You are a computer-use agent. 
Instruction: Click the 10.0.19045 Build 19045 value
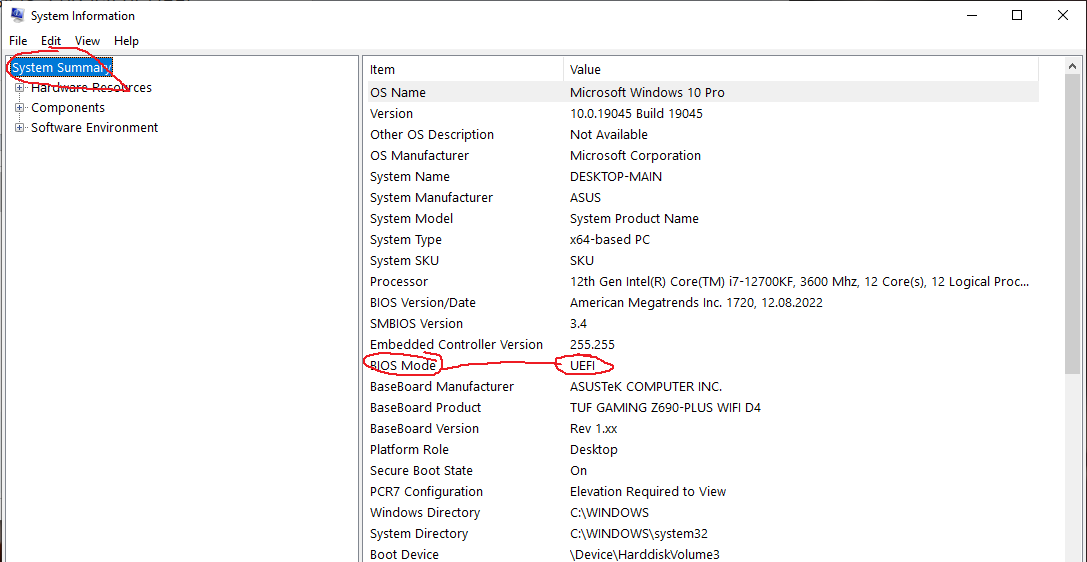tap(636, 113)
